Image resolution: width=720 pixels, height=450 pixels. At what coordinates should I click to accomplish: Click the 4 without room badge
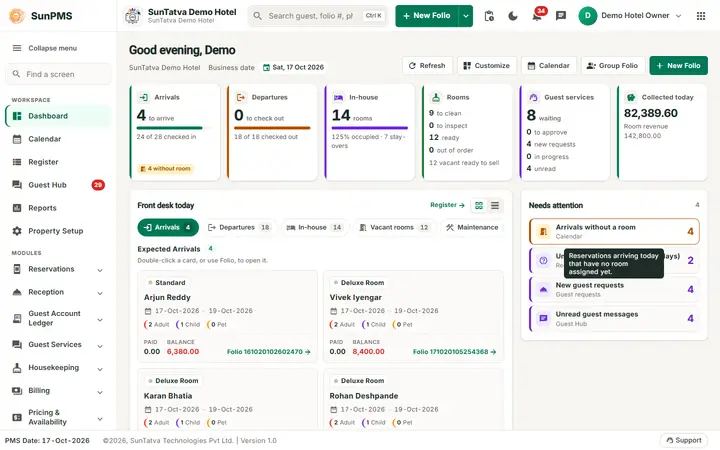[x=165, y=169]
